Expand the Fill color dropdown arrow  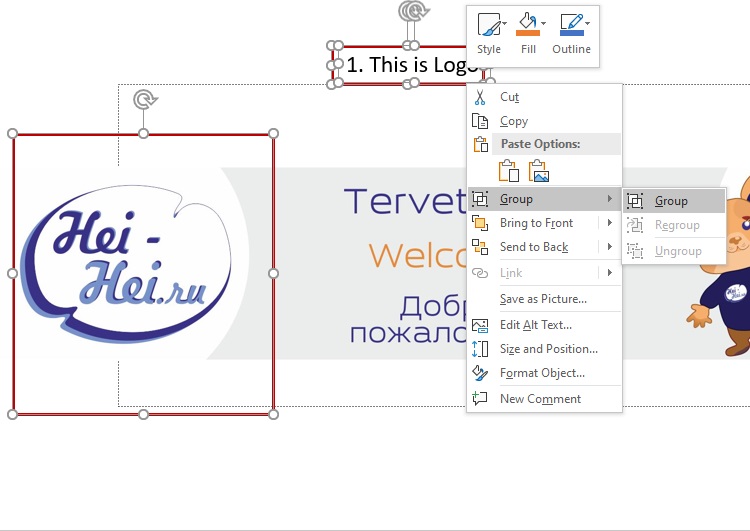tap(543, 23)
